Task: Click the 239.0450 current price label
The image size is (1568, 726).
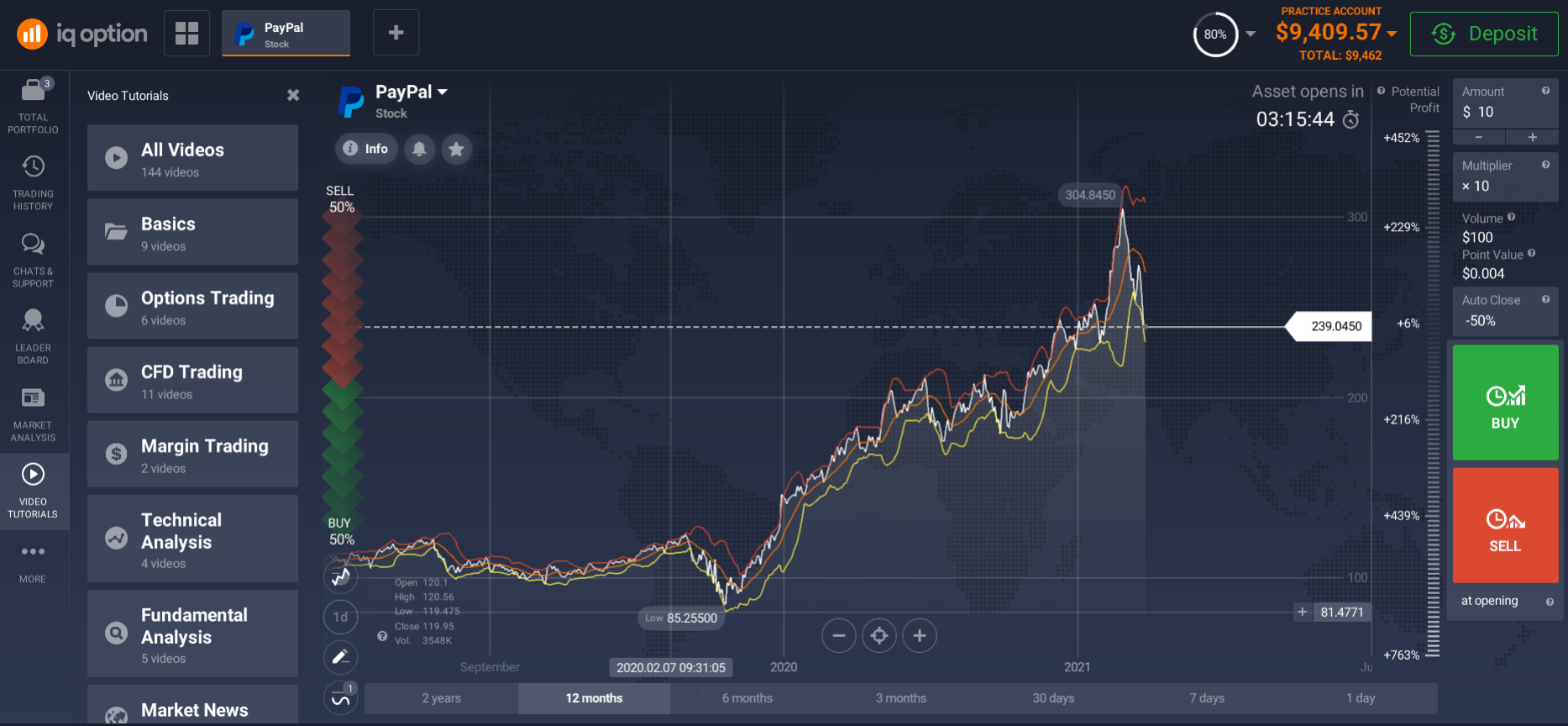Action: click(1329, 326)
